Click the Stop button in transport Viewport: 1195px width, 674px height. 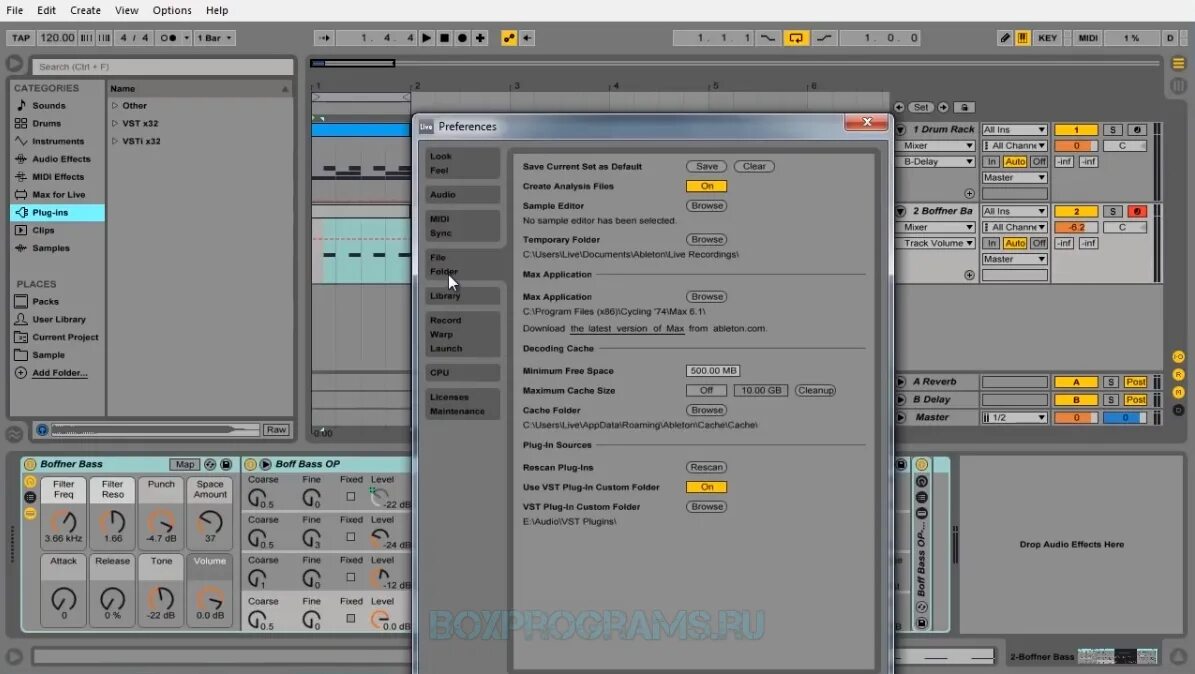click(x=444, y=37)
